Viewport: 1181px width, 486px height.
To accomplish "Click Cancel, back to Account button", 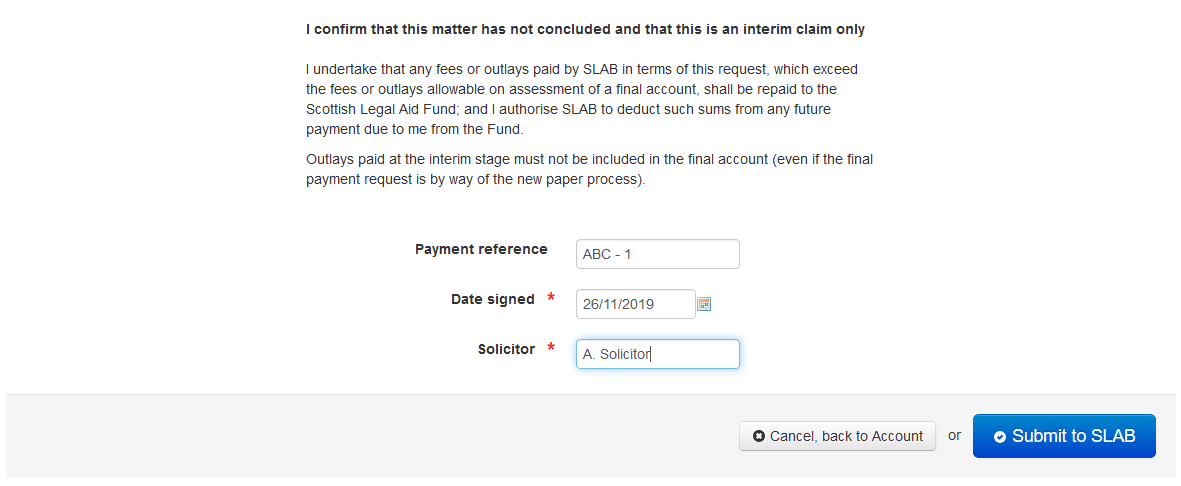I will click(838, 436).
